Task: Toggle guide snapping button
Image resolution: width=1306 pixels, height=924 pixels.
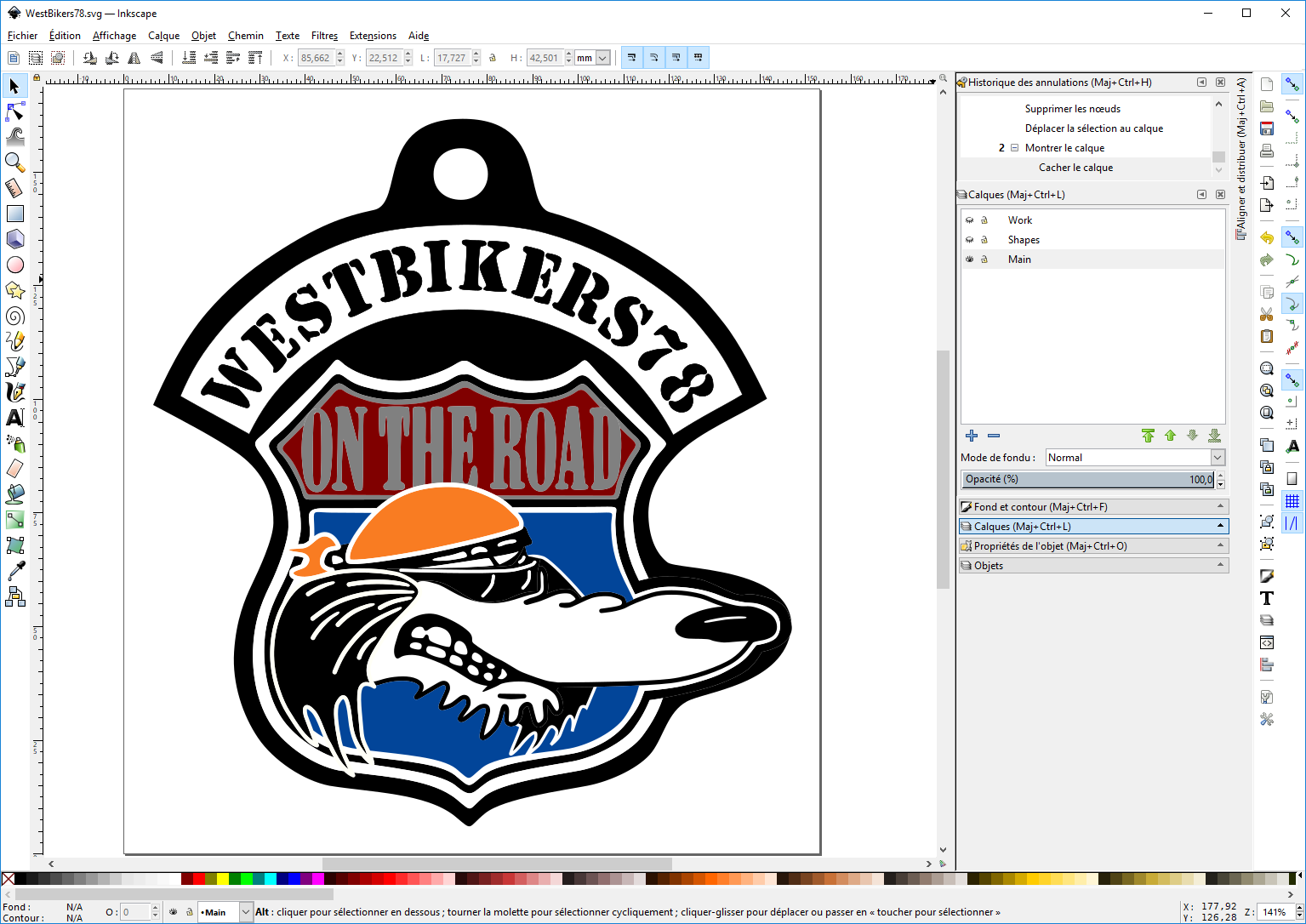Action: (1292, 523)
